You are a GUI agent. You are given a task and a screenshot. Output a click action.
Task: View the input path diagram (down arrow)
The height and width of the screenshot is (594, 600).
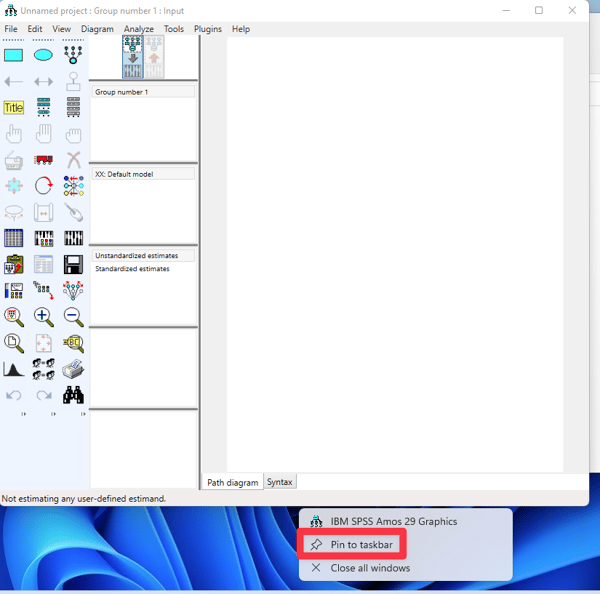click(x=133, y=57)
